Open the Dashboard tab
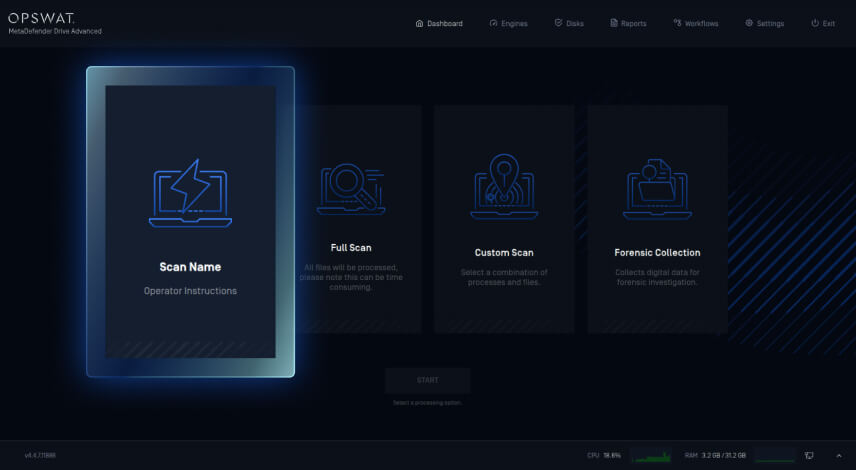856x470 pixels. [x=439, y=23]
